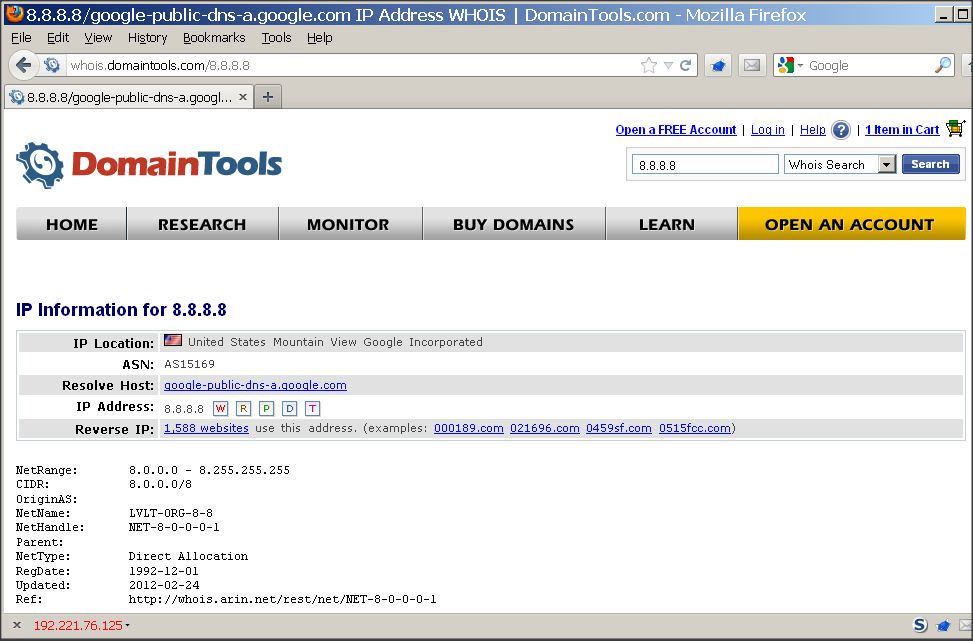Click the site identity icon in address bar
This screenshot has height=641, width=973.
(53, 65)
